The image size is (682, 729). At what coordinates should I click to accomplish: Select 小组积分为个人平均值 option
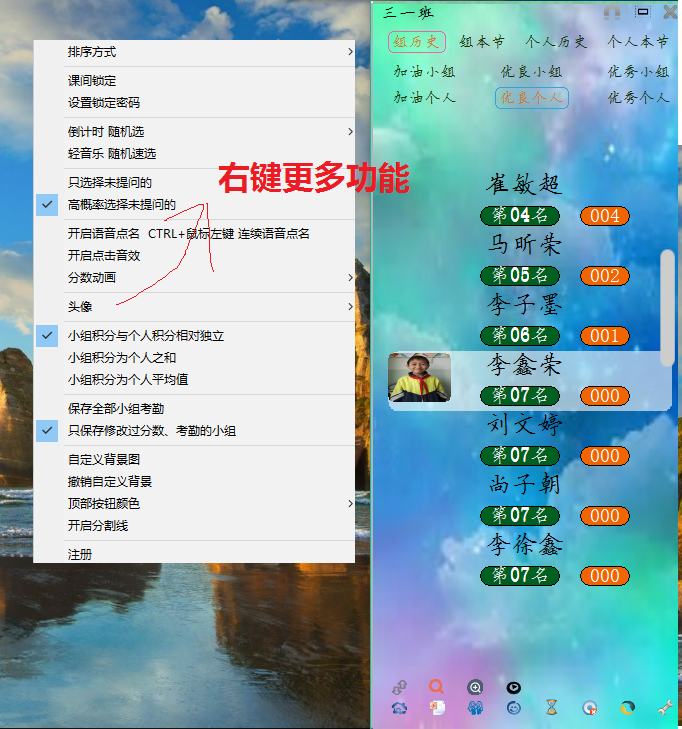[x=195, y=380]
